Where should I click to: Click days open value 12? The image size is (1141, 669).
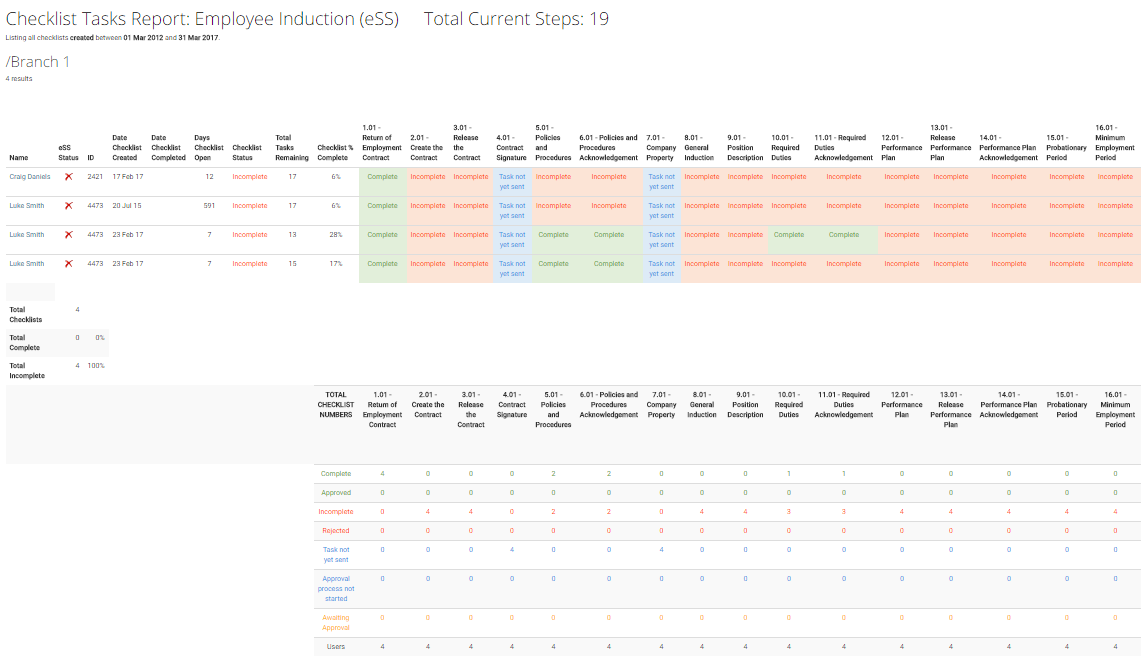click(x=210, y=177)
